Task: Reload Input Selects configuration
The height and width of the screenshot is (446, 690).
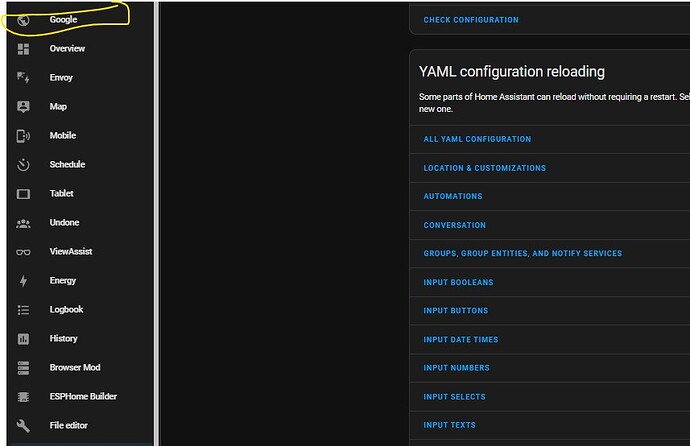Action: pyautogui.click(x=454, y=397)
